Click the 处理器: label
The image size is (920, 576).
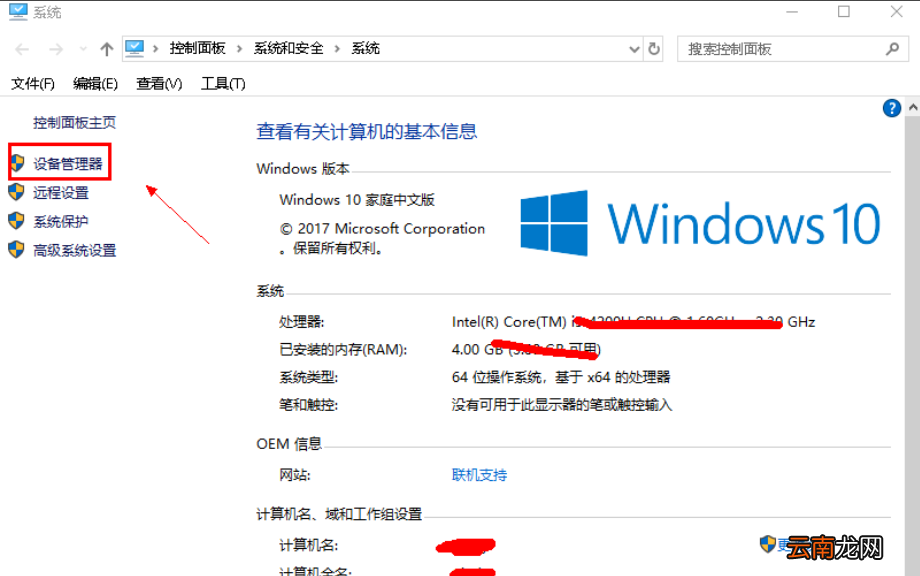coord(302,322)
